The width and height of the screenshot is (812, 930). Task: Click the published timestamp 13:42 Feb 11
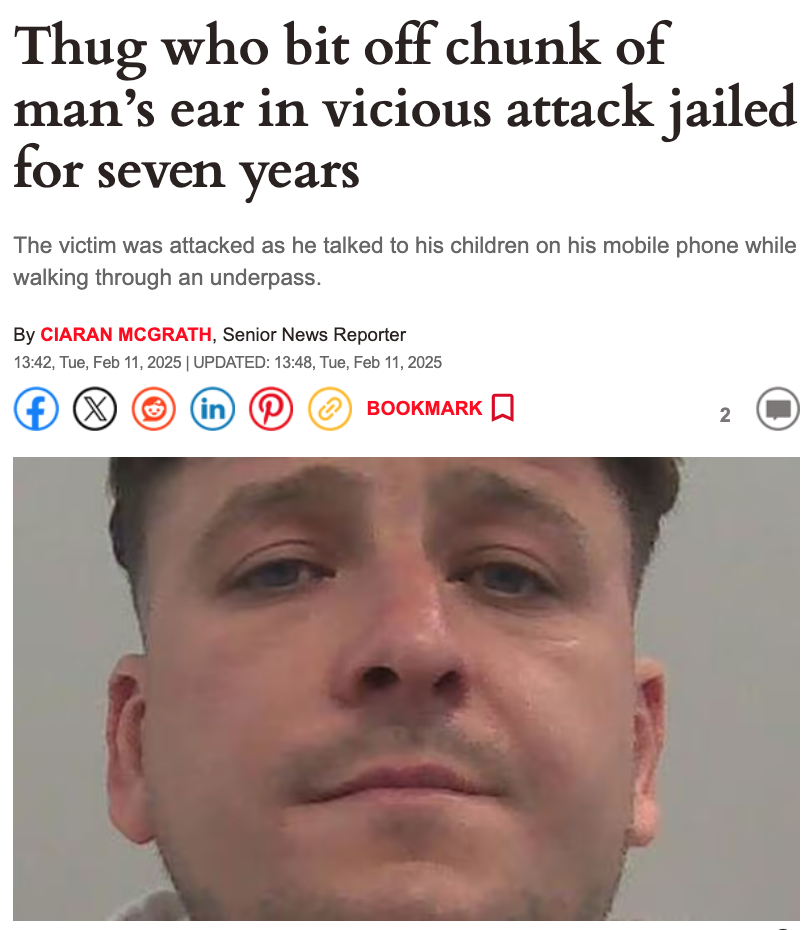coord(97,362)
